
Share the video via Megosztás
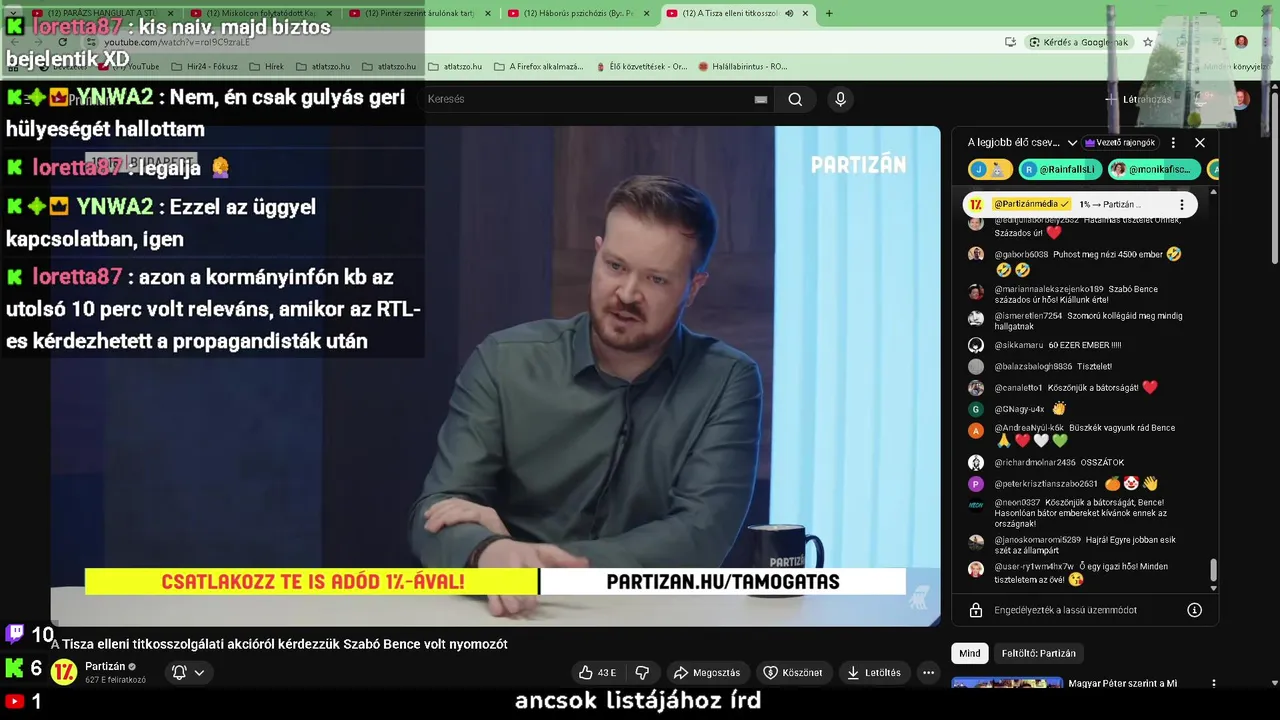[x=707, y=673]
